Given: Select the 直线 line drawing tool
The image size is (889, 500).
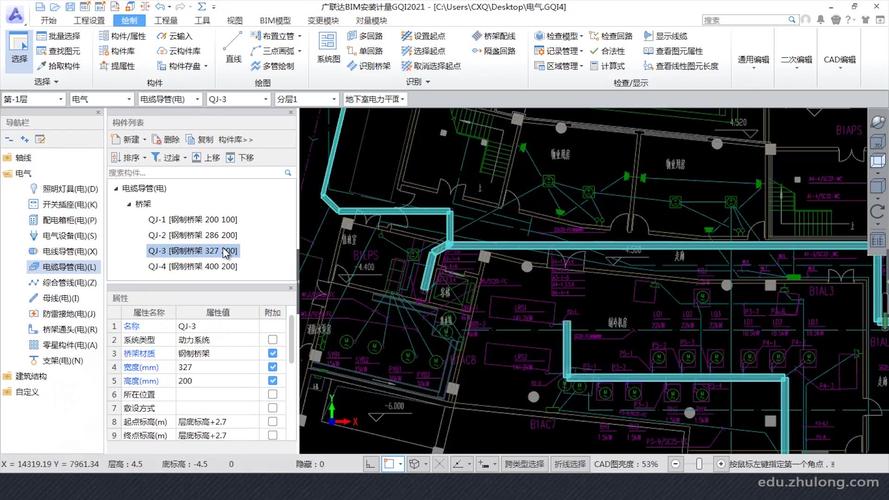Looking at the screenshot, I should click(233, 48).
